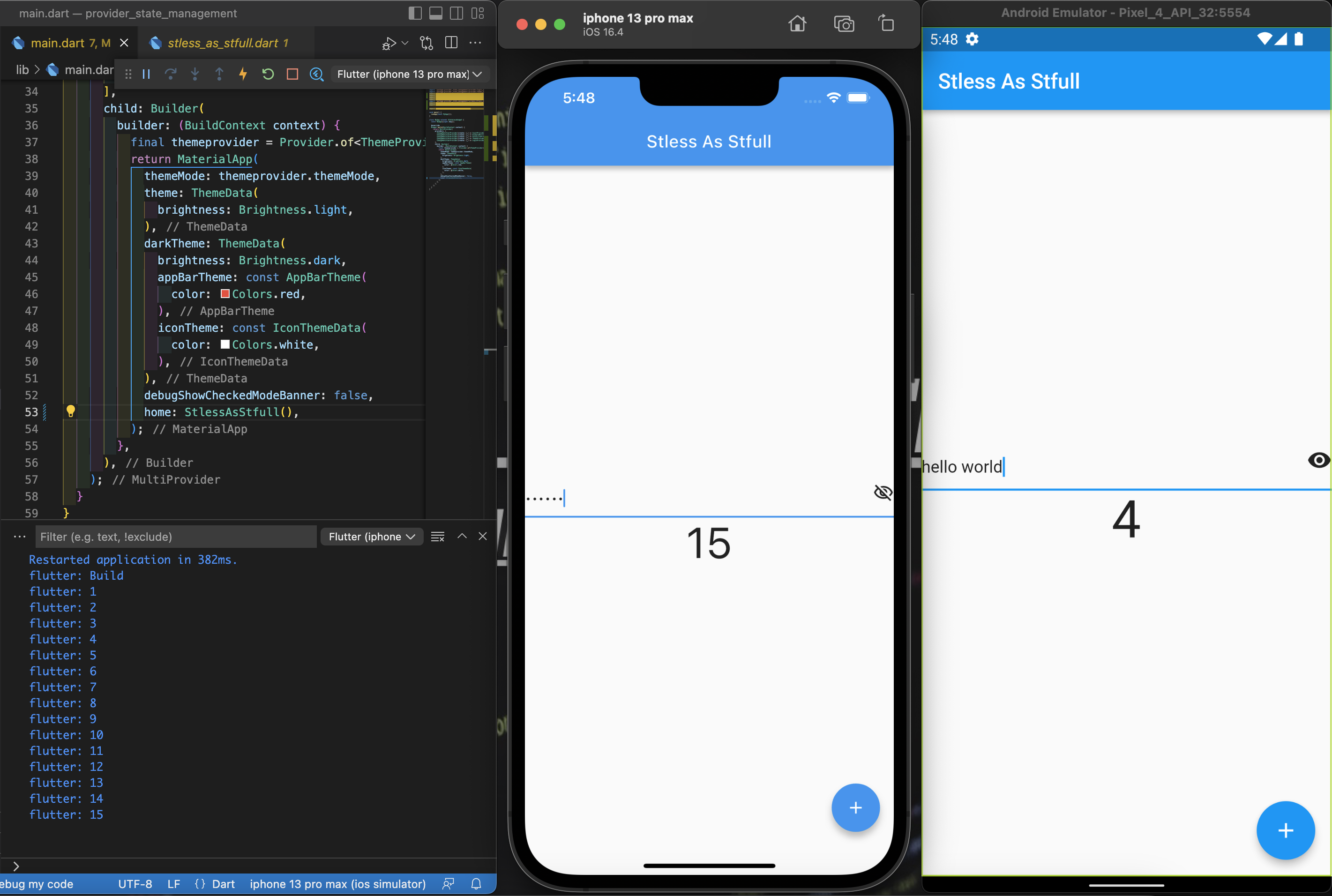
Task: Expand the Flutter (iphone) console filter dropdown
Action: [x=371, y=537]
